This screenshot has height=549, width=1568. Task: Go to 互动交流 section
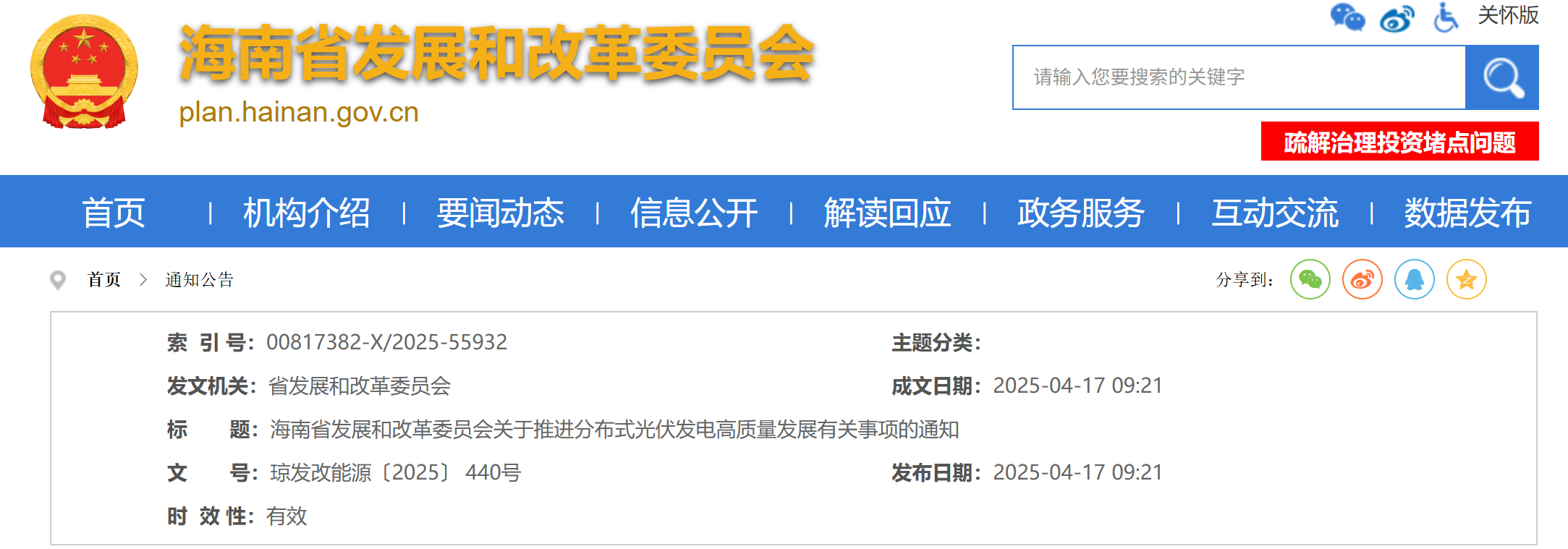[1275, 213]
